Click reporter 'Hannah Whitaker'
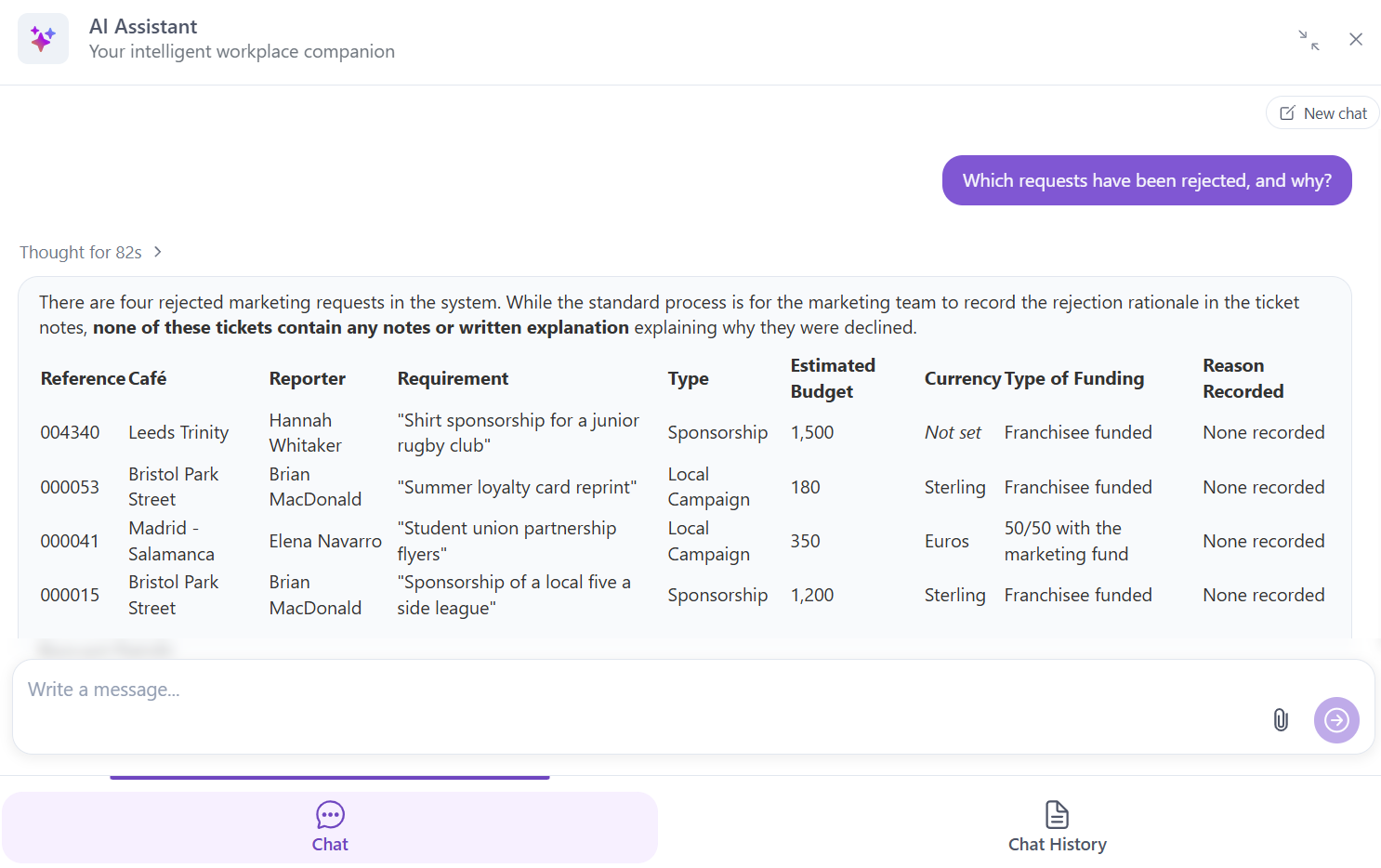 [x=306, y=433]
